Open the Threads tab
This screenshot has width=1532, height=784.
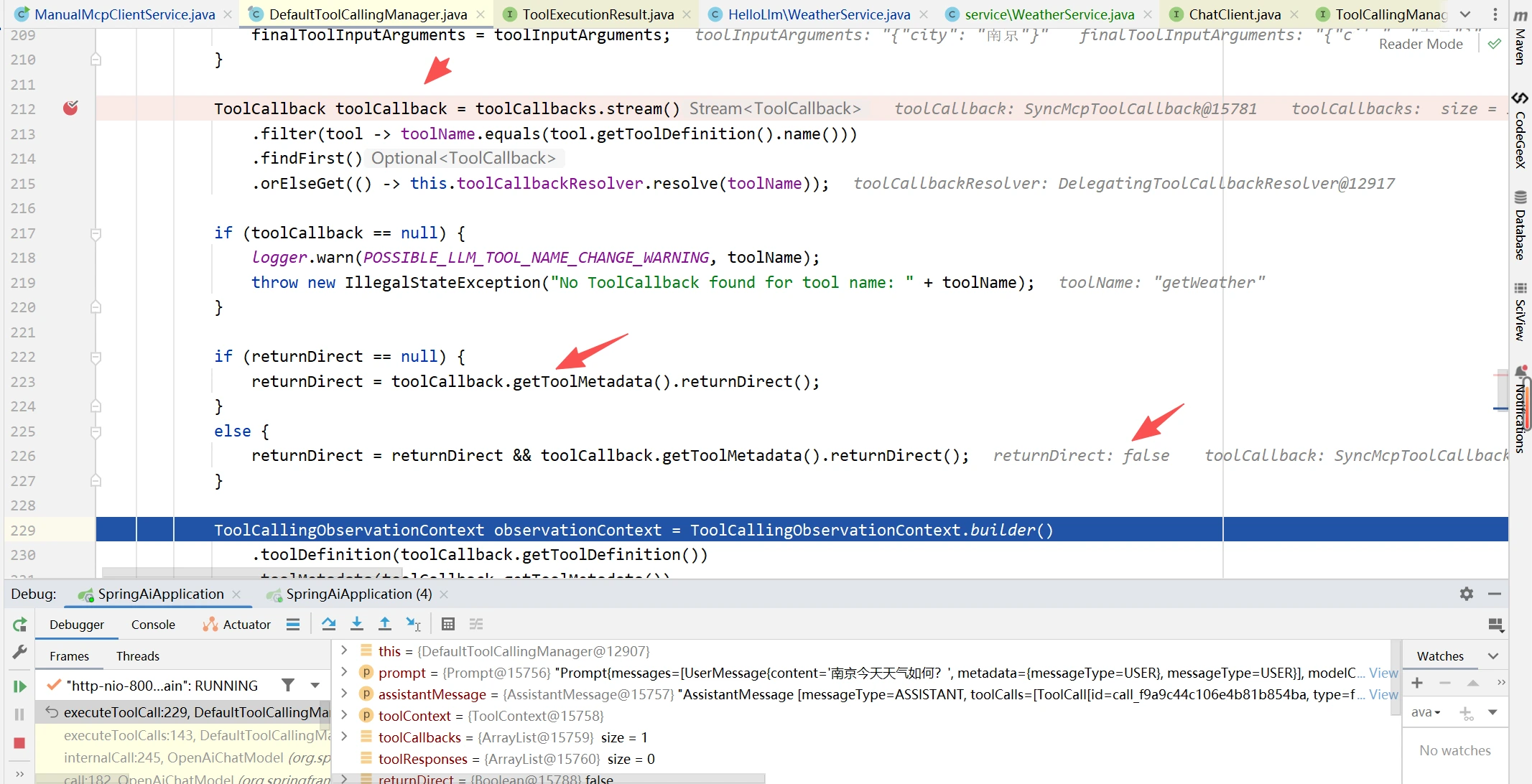pos(138,656)
